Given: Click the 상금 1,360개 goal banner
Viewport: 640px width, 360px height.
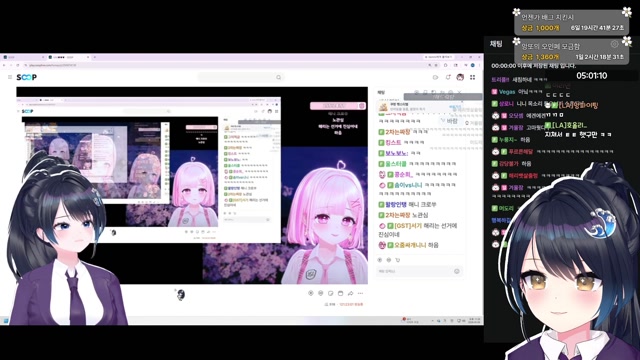Looking at the screenshot, I should [572, 51].
